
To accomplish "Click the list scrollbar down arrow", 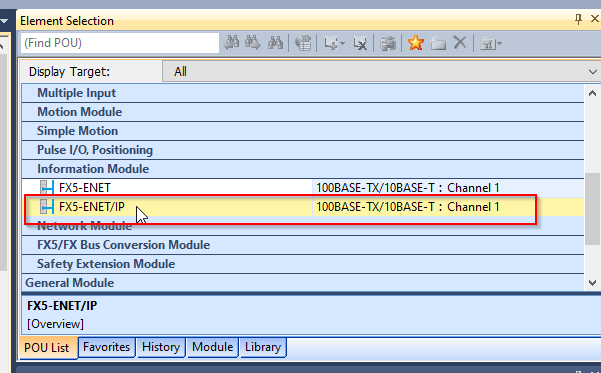I will [592, 283].
